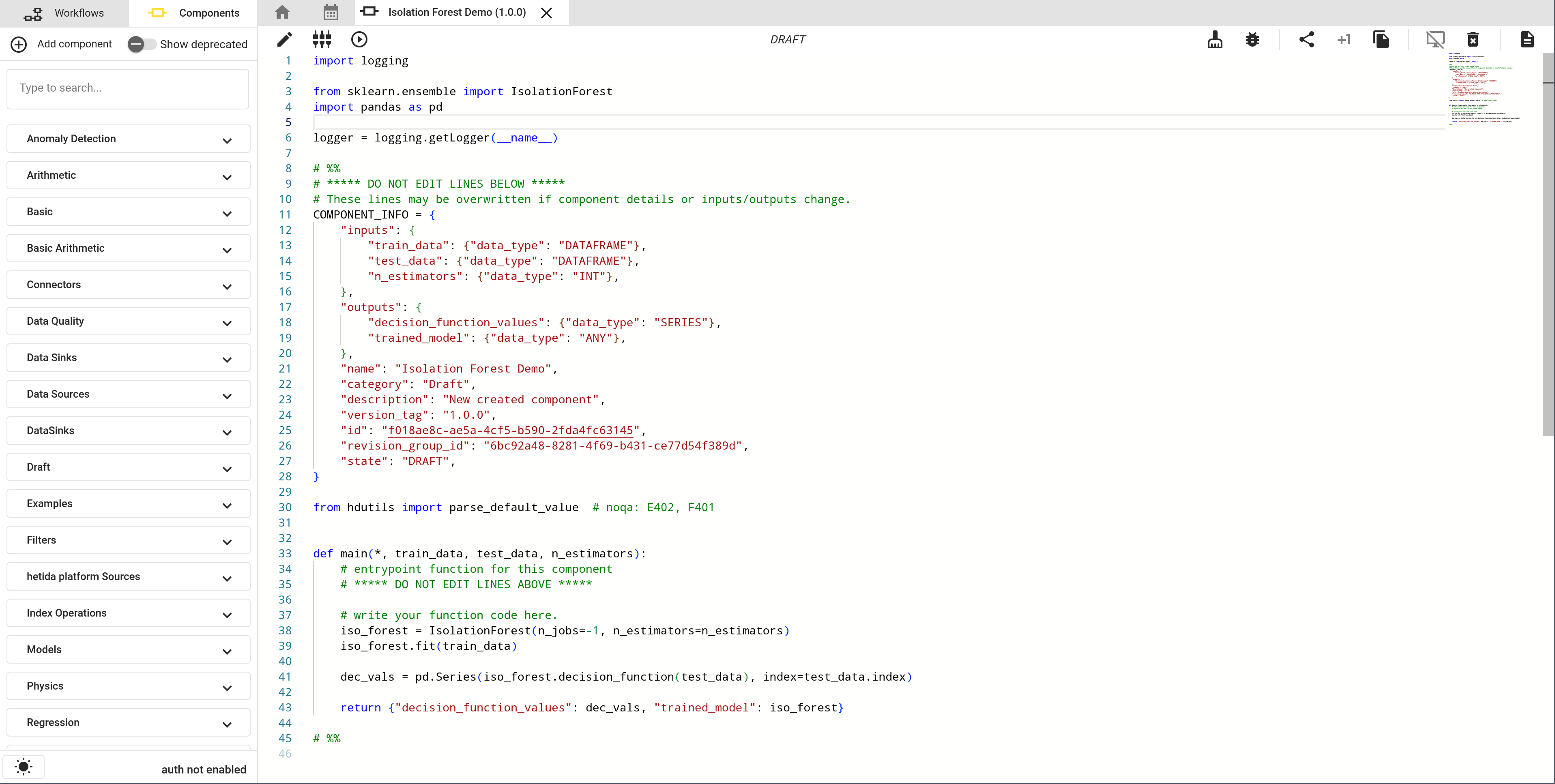
Task: Expand the Basic Arithmetic category
Action: 128,248
